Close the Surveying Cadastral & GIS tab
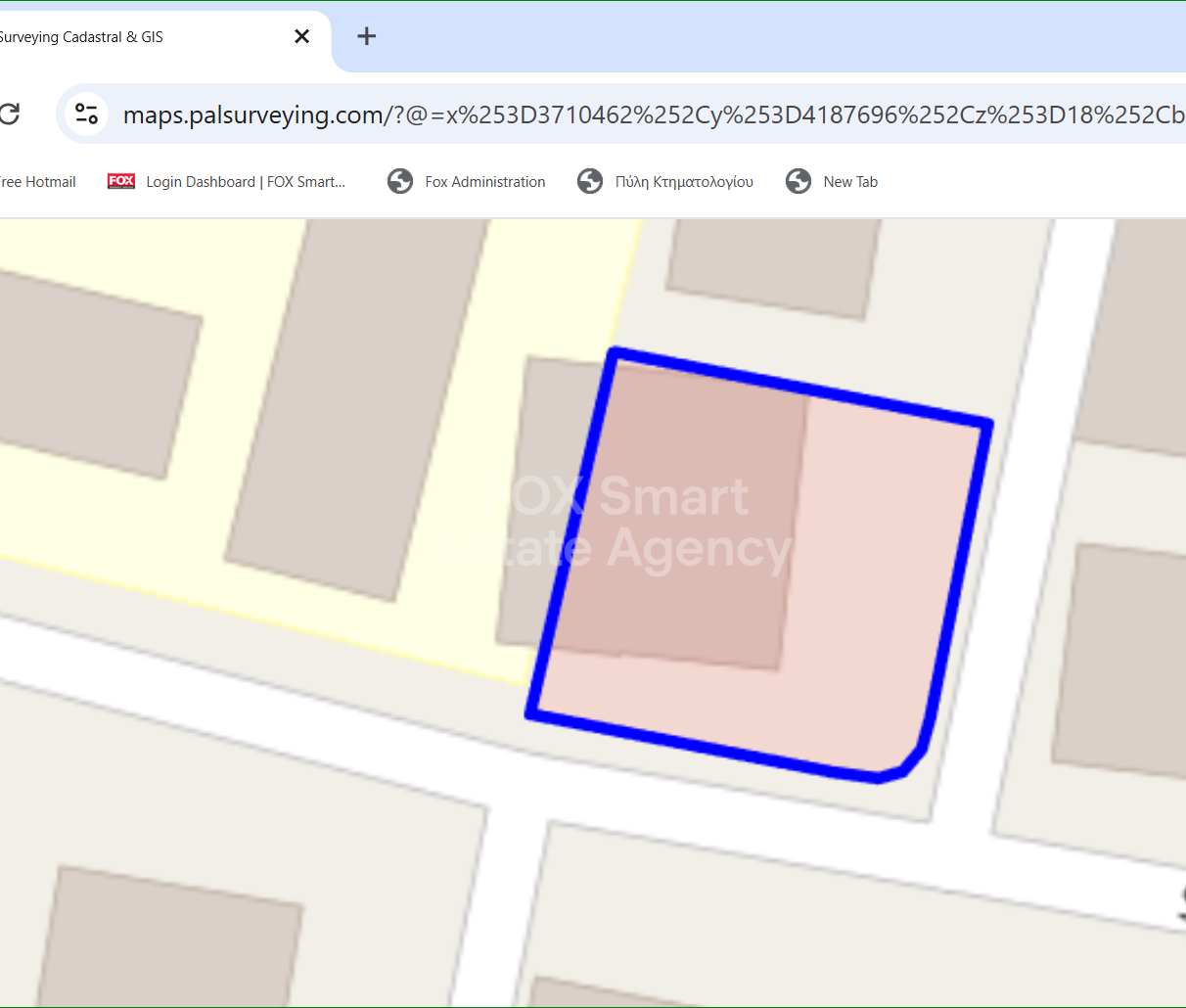The image size is (1186, 1008). (302, 36)
